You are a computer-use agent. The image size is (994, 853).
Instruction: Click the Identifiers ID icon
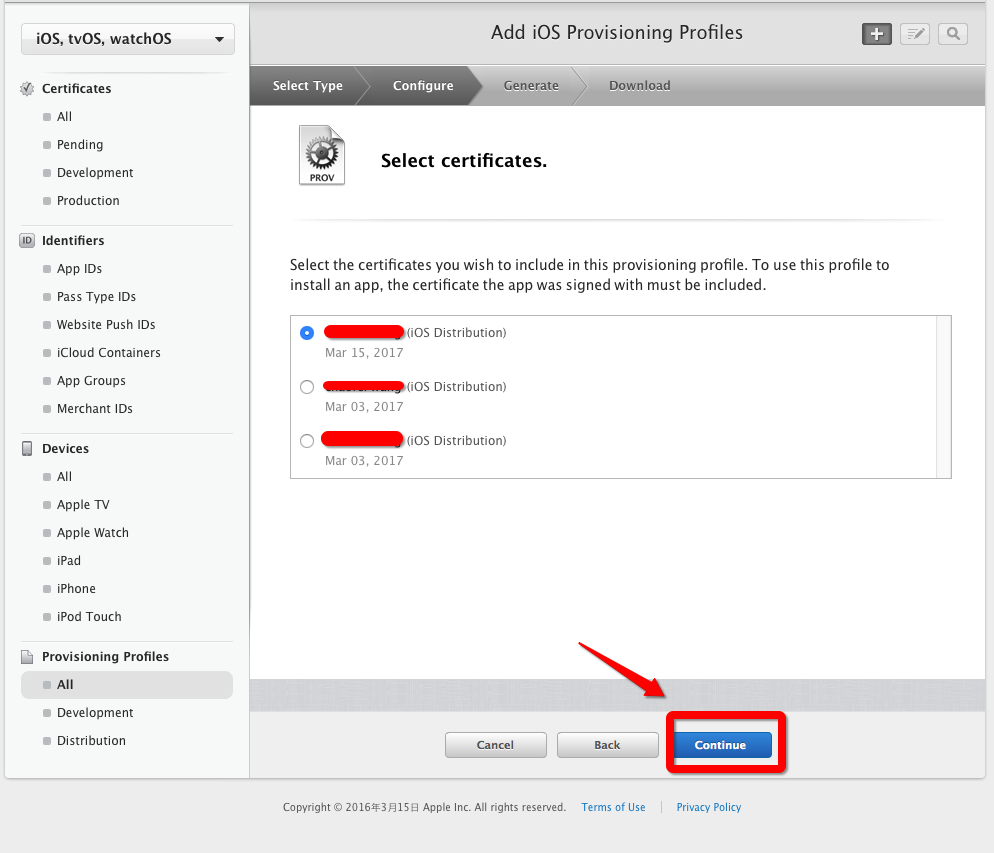click(x=27, y=241)
